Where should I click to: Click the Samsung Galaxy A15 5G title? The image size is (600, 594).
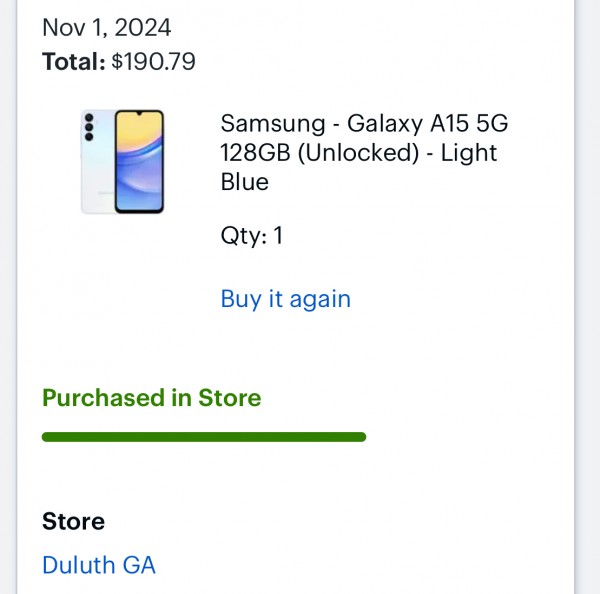coord(364,125)
